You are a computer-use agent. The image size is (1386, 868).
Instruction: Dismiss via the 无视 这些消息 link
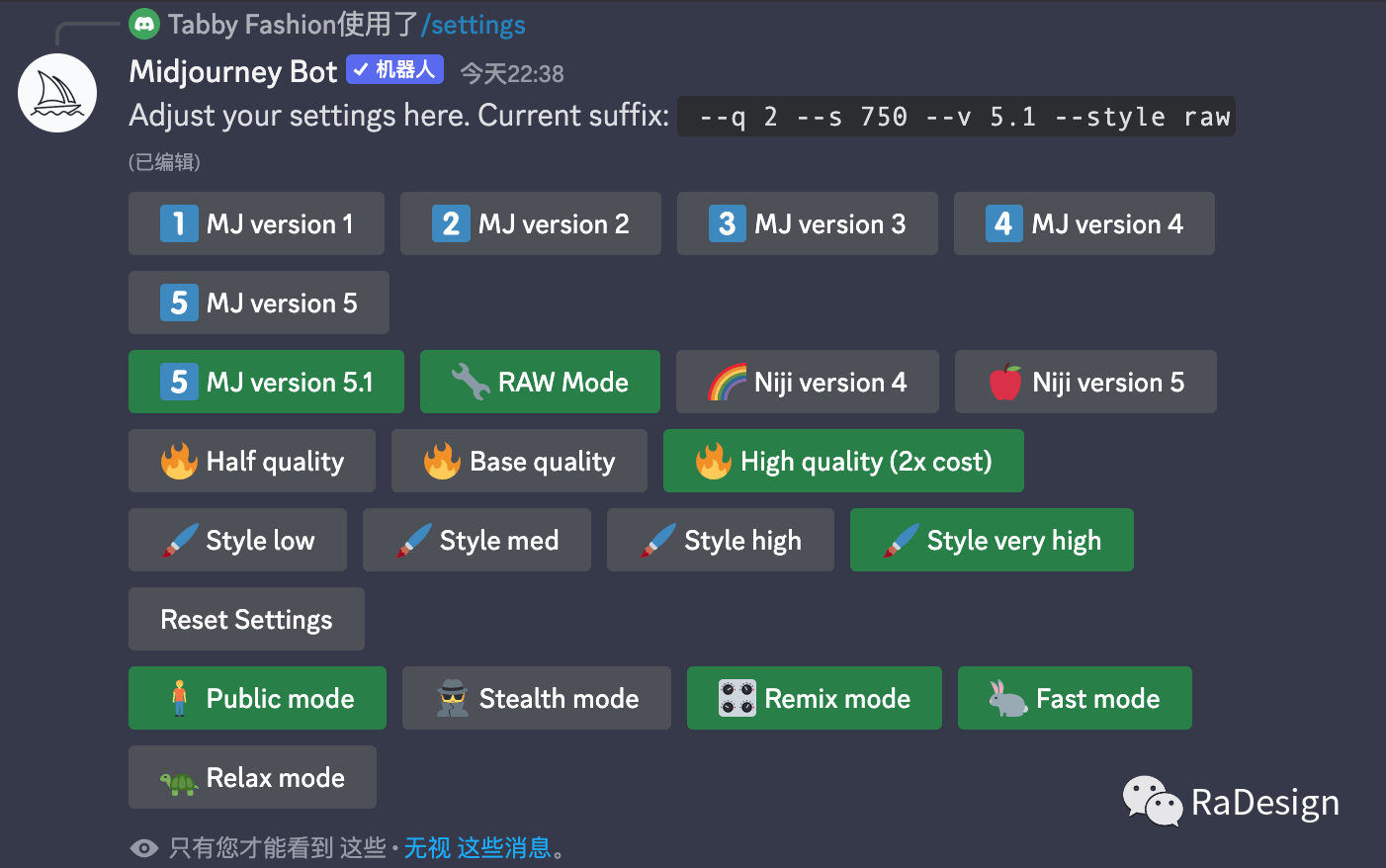(477, 848)
